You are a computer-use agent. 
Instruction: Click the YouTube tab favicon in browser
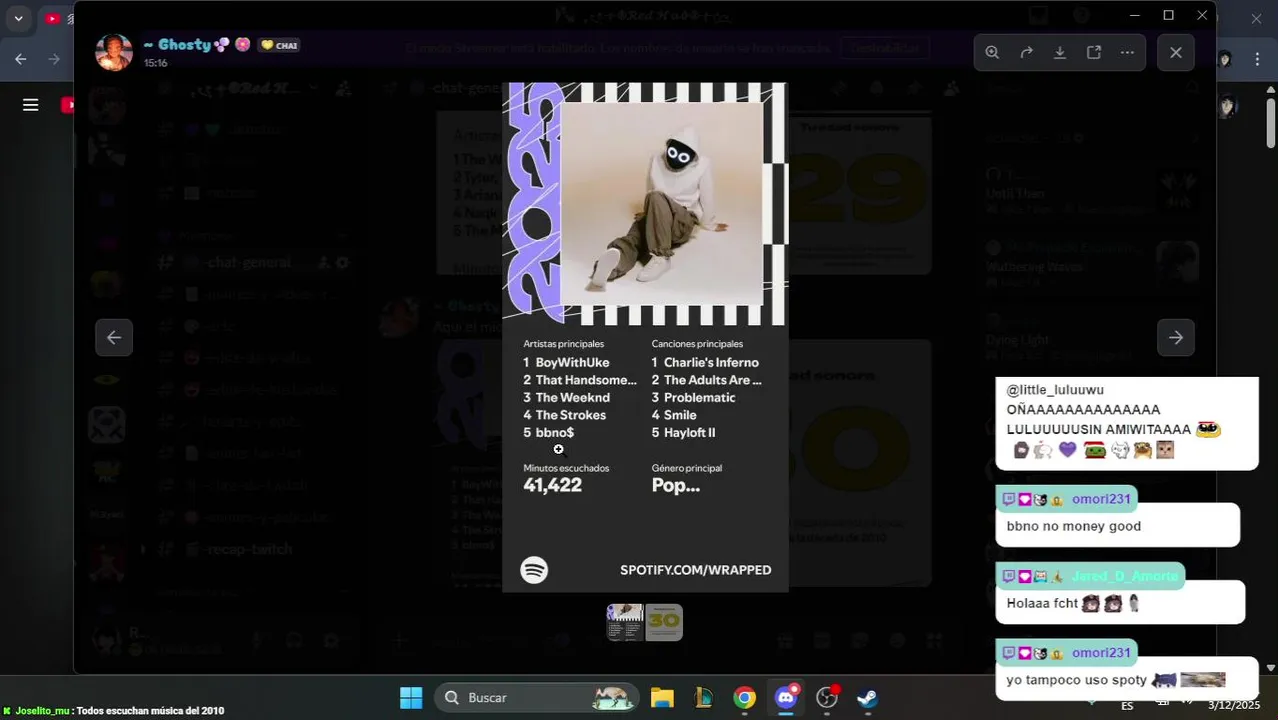53,18
